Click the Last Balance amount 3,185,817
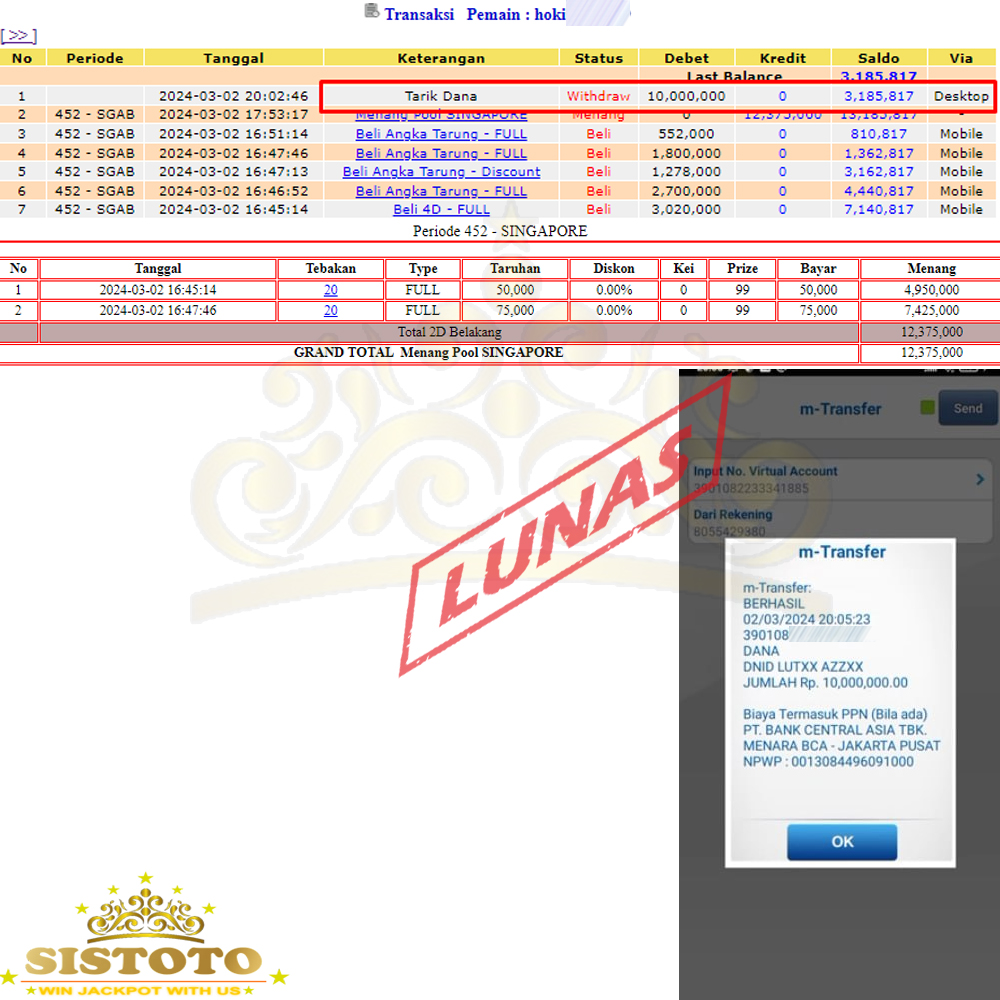 click(878, 76)
